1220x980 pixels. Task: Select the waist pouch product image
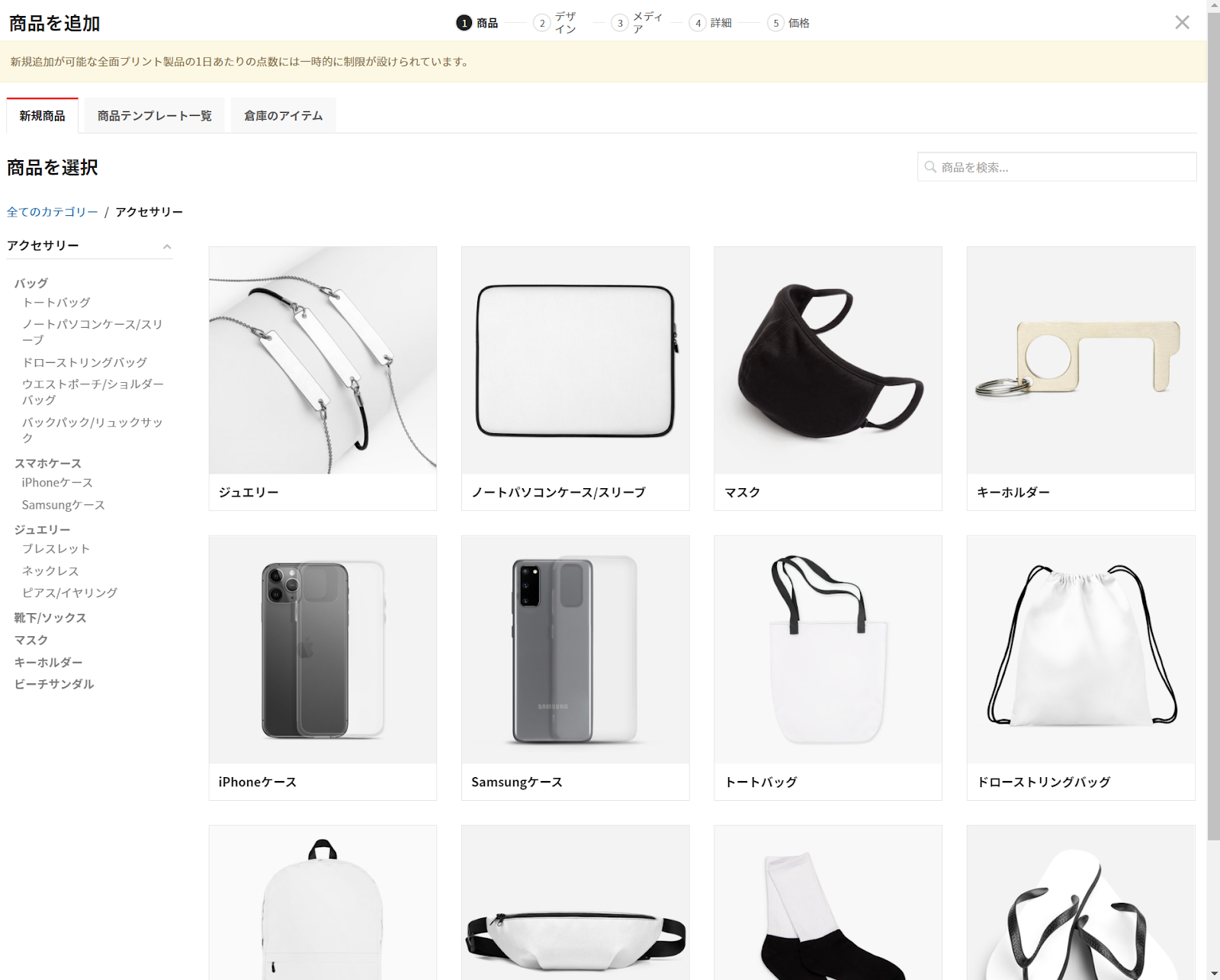(576, 903)
